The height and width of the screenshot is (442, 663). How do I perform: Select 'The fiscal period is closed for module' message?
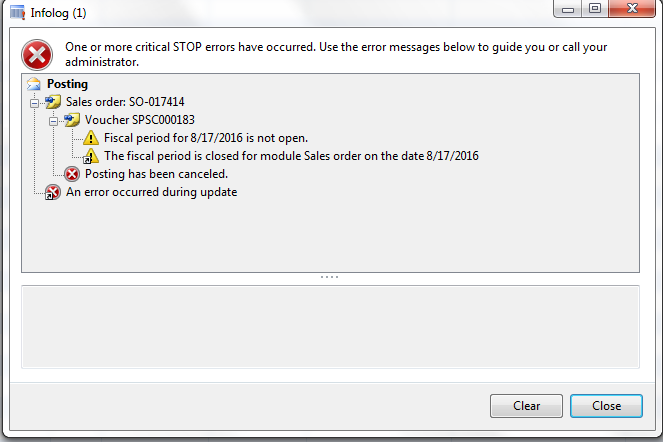coord(291,156)
